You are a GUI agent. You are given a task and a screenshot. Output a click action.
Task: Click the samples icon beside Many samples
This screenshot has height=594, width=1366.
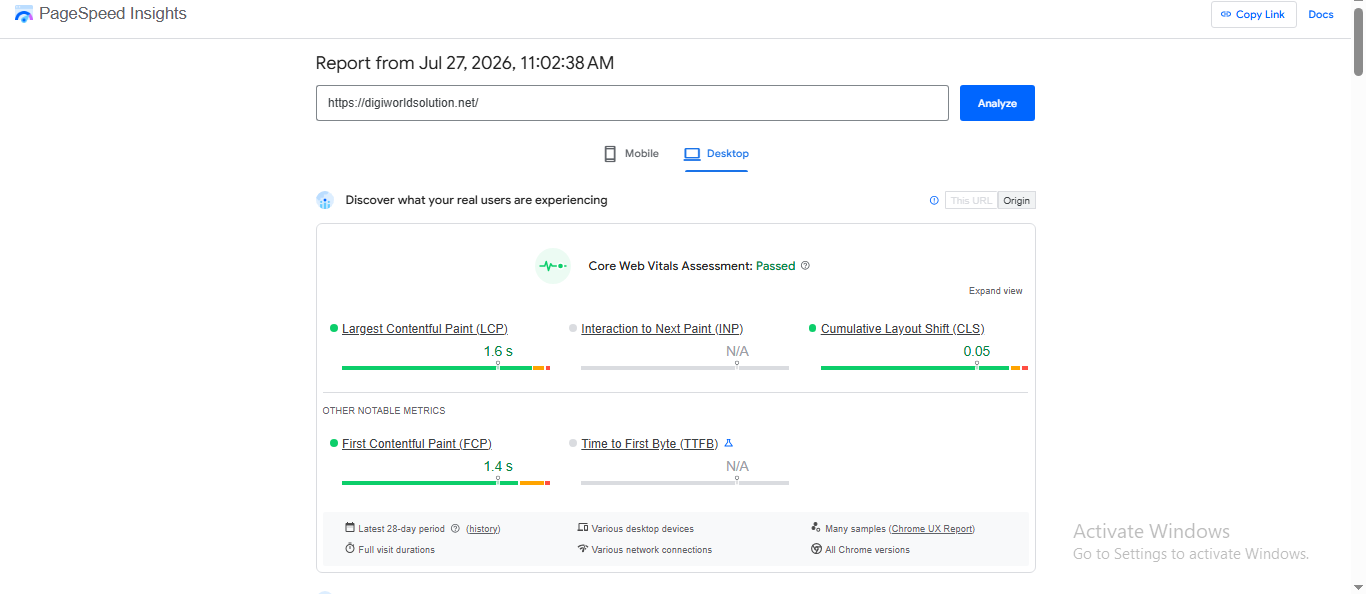point(816,528)
